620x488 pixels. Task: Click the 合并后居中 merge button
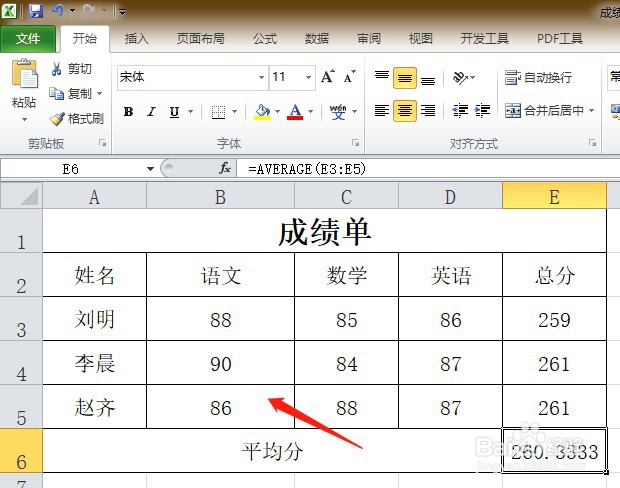544,111
